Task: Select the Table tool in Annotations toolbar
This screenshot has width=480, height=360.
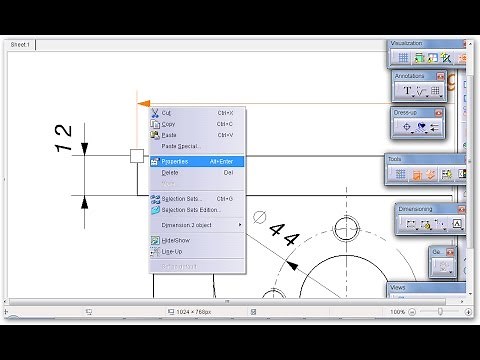Action: [x=435, y=90]
